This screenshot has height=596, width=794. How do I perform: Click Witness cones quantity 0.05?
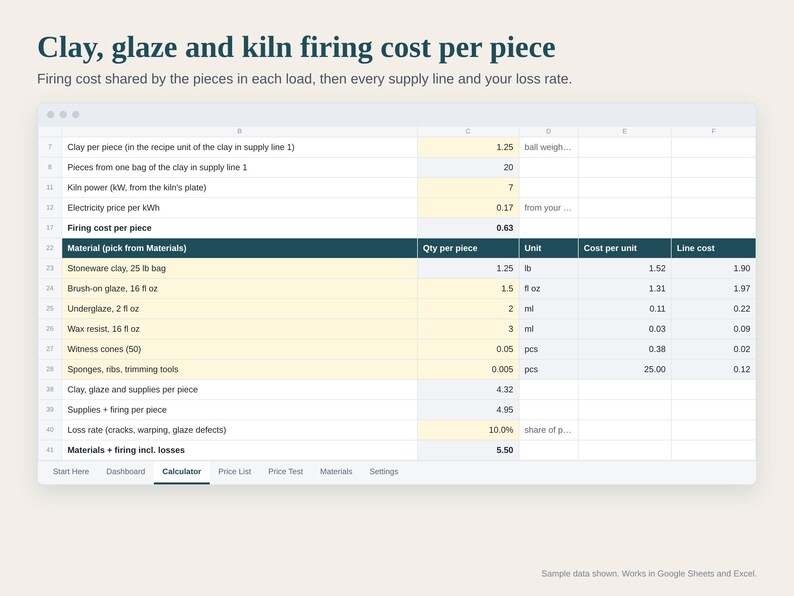(x=468, y=349)
